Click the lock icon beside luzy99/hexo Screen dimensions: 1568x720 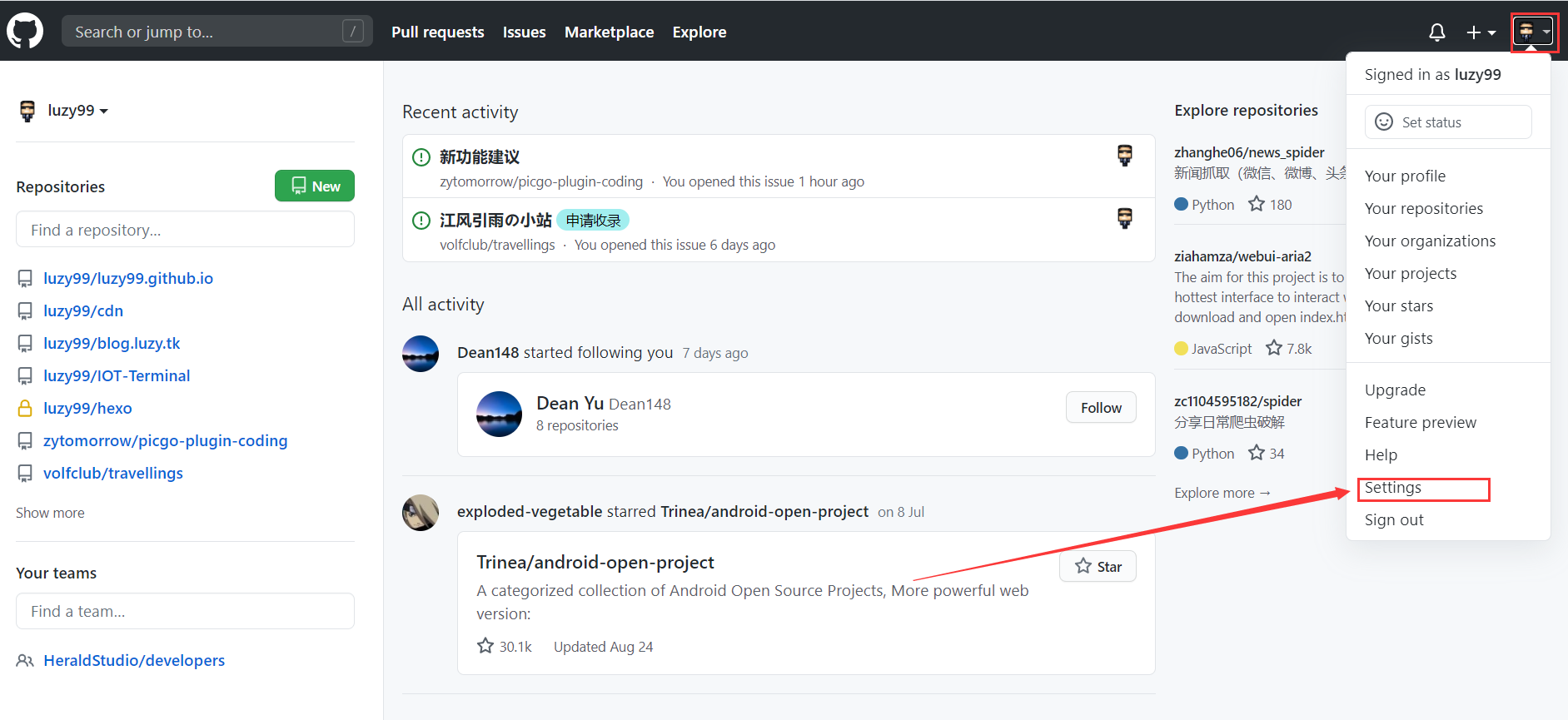[26, 408]
